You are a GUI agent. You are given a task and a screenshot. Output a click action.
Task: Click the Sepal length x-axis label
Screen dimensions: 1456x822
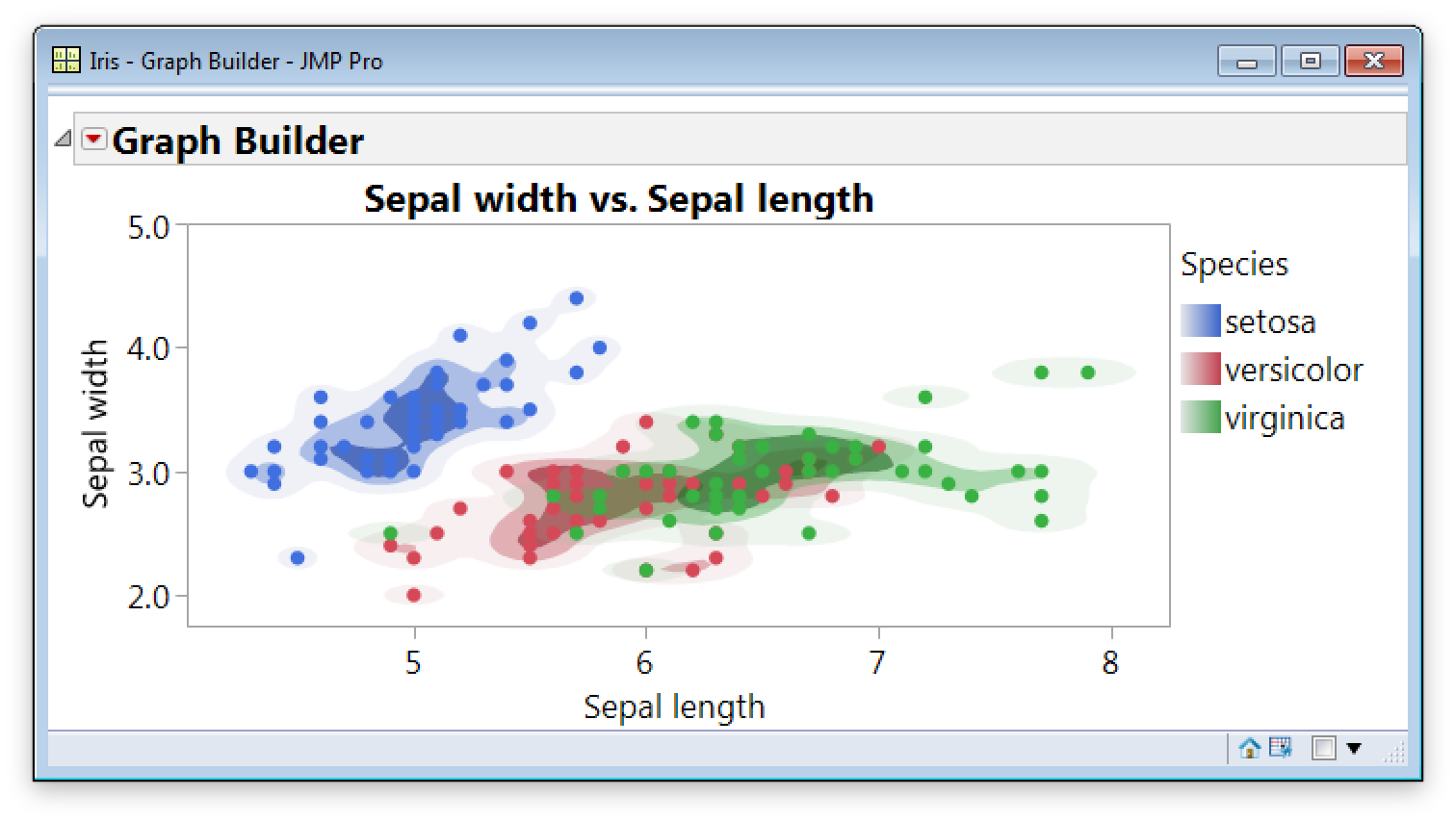coord(674,706)
